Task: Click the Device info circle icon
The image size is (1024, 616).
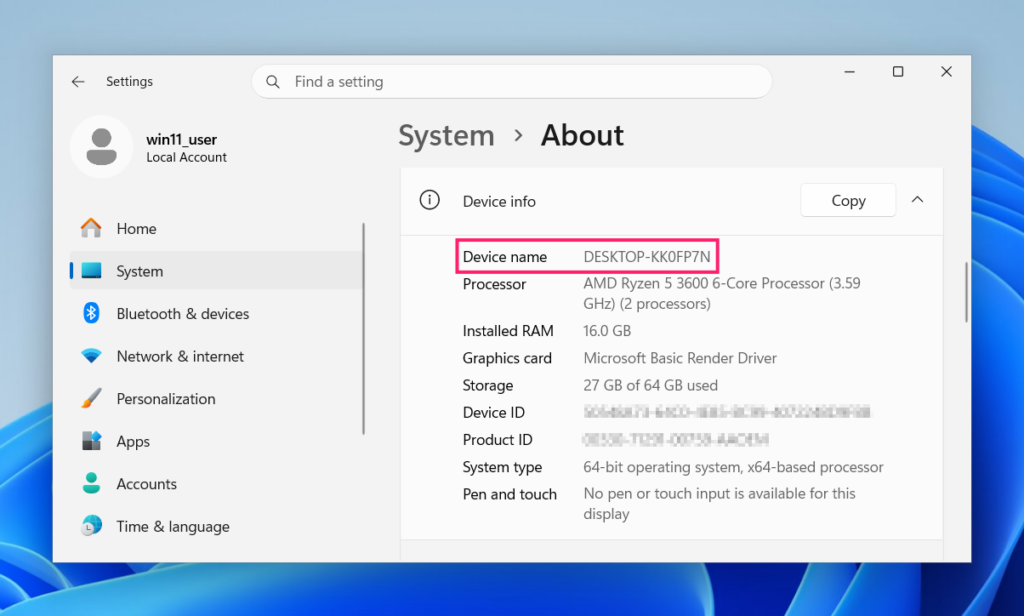Action: point(429,200)
